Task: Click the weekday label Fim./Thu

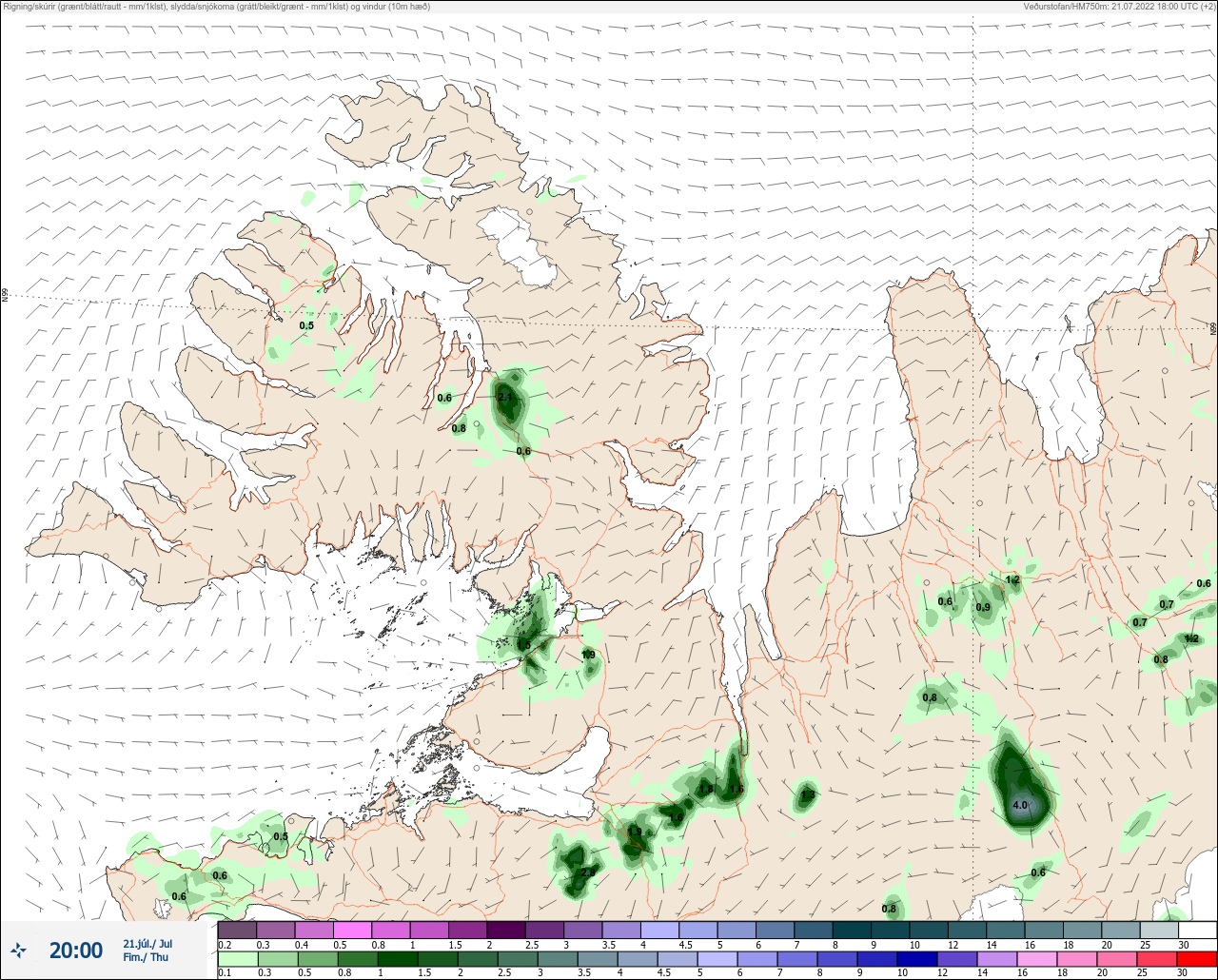Action: [x=146, y=957]
